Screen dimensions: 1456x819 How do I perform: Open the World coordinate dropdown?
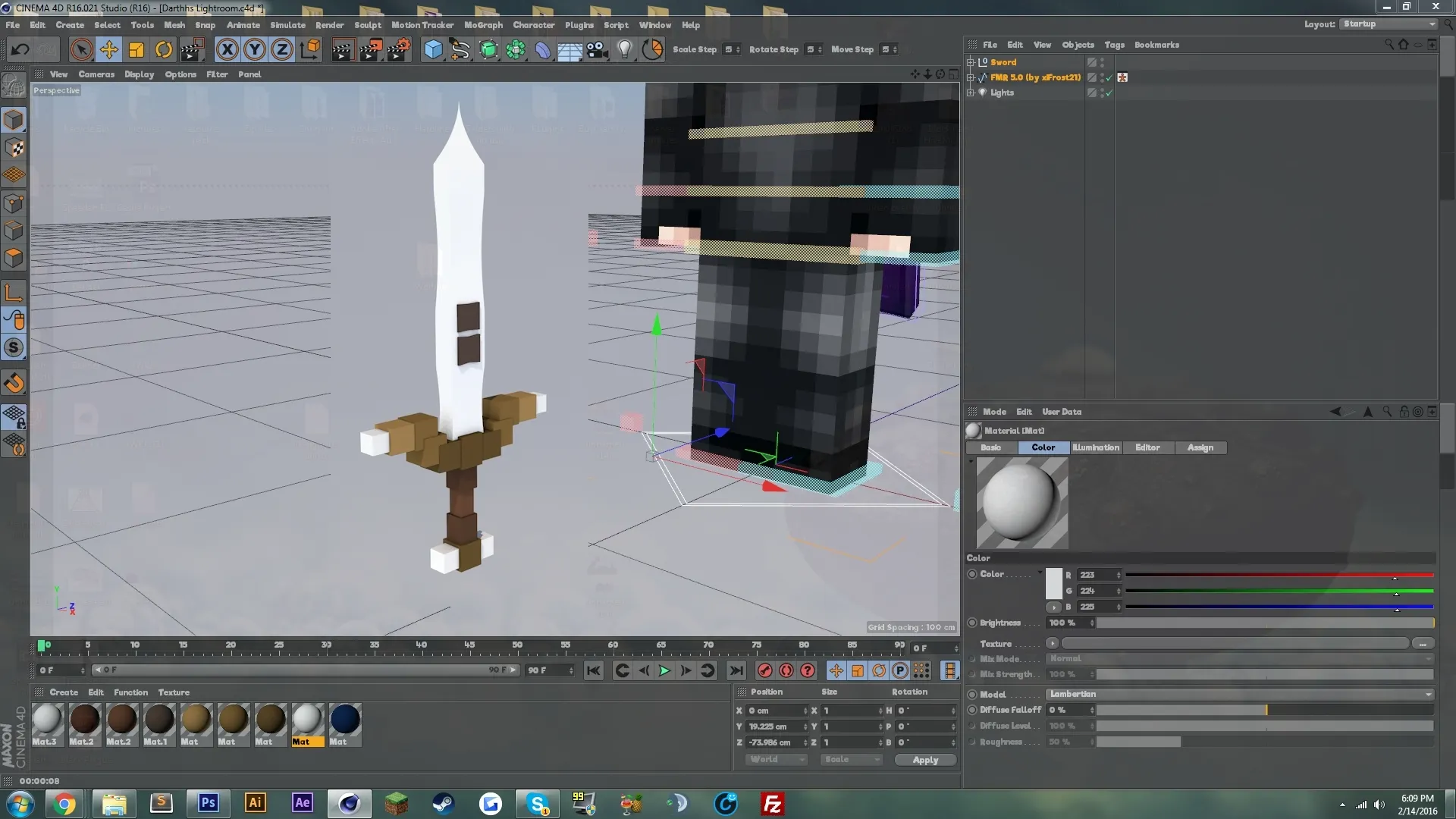pyautogui.click(x=777, y=760)
